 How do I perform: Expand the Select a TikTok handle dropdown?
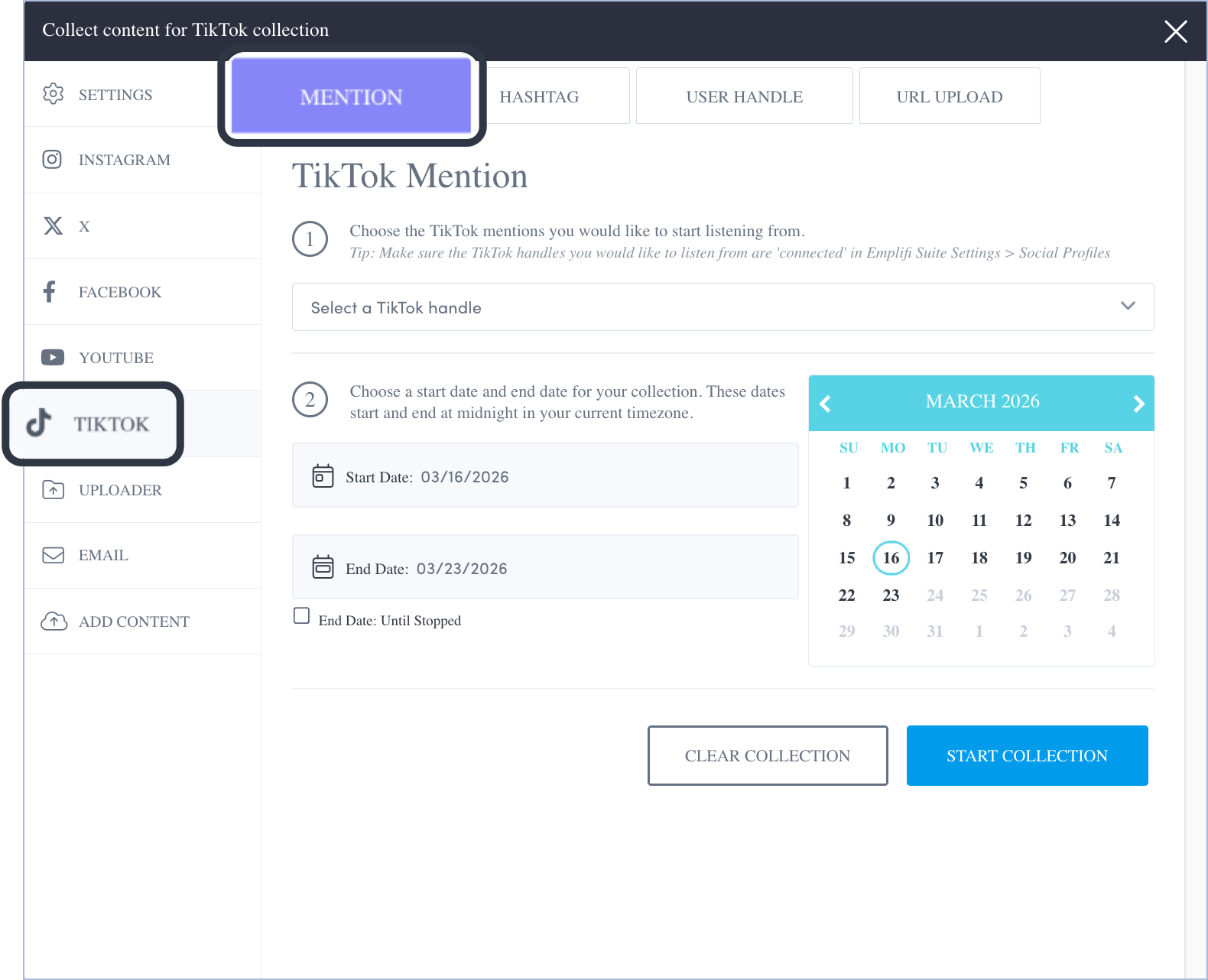723,307
